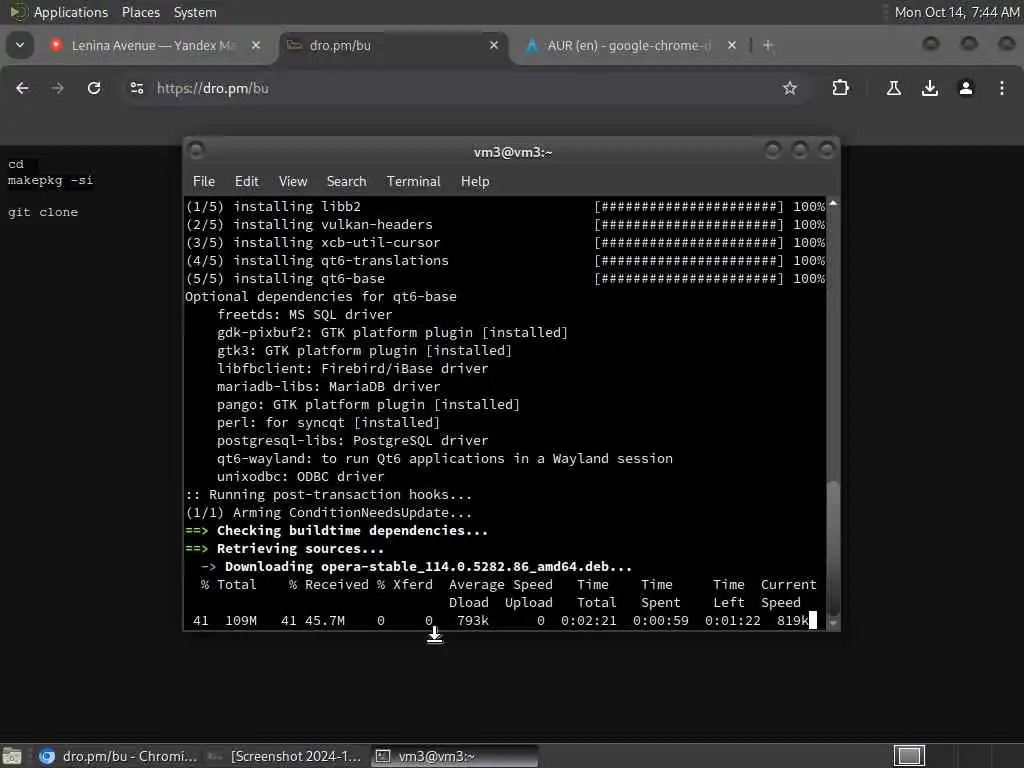The image size is (1024, 768).
Task: Click the clock showing Mon Oct 14
Action: (956, 12)
